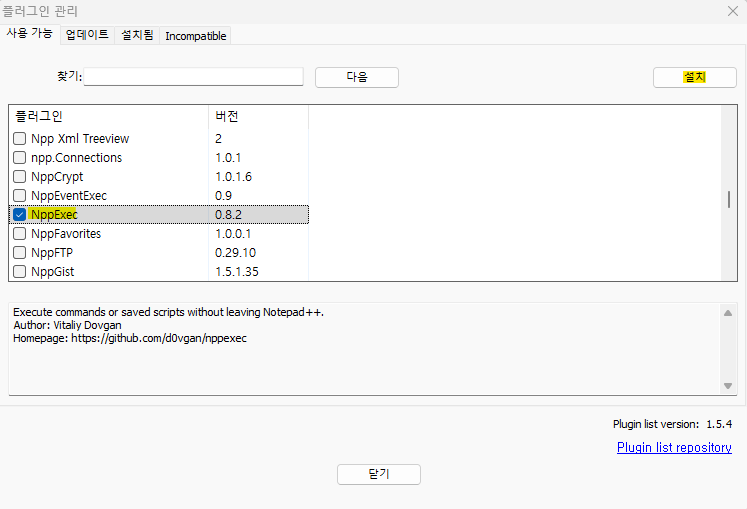
Task: Uncheck the NppExec checkbox
Action: tap(20, 214)
